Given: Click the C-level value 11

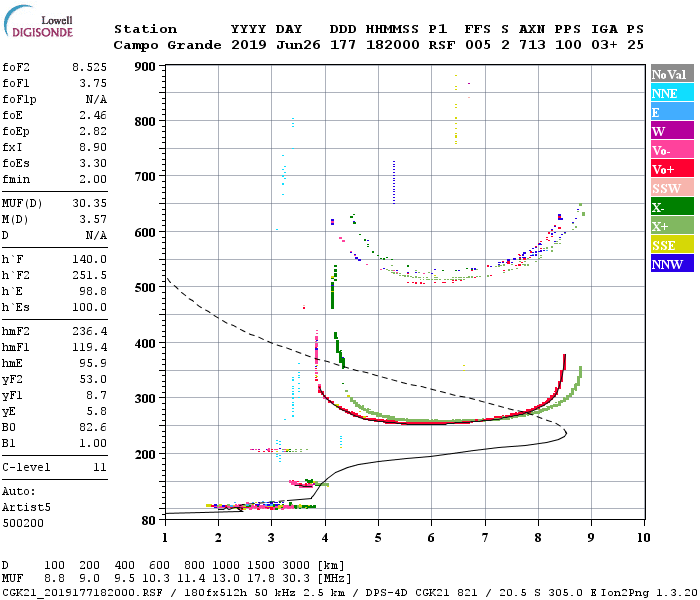Looking at the screenshot, I should (100, 468).
